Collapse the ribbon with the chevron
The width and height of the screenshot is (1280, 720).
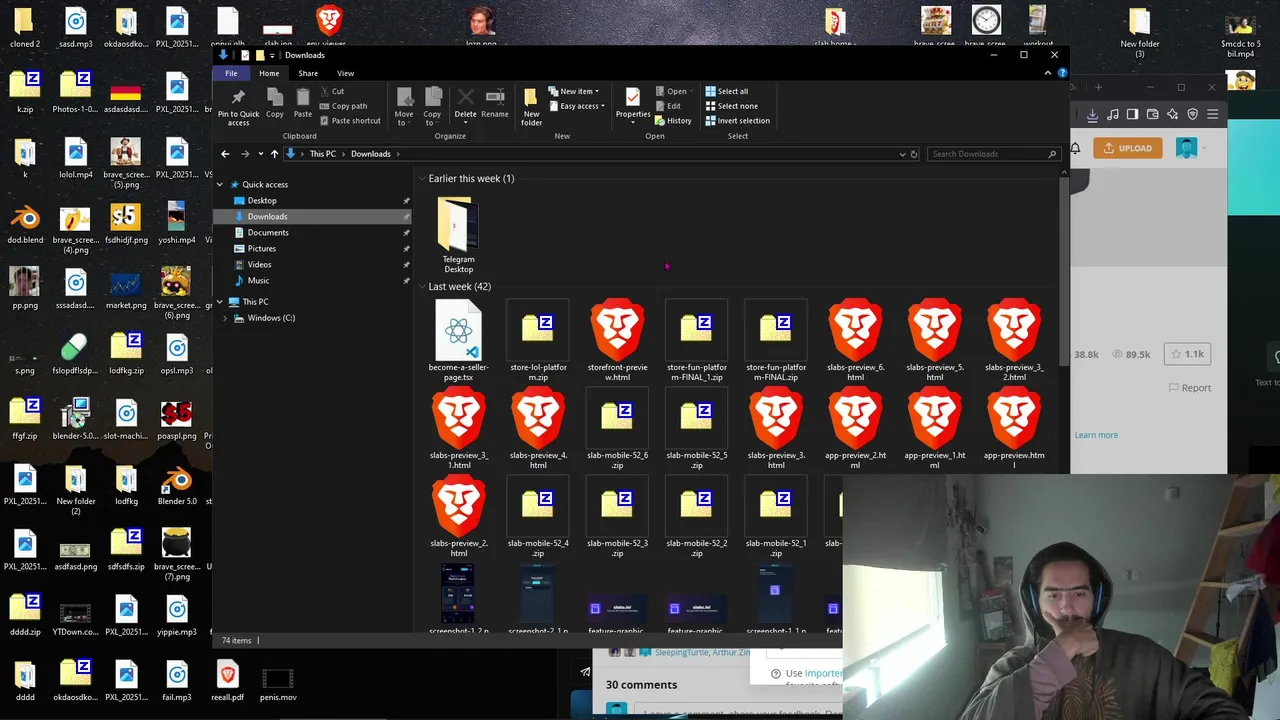click(1048, 73)
